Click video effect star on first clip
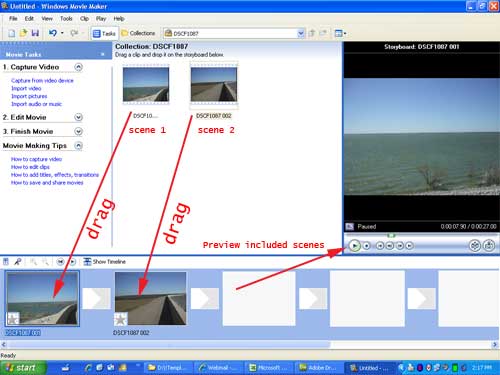Screen dimensions: 500x375 13,319
